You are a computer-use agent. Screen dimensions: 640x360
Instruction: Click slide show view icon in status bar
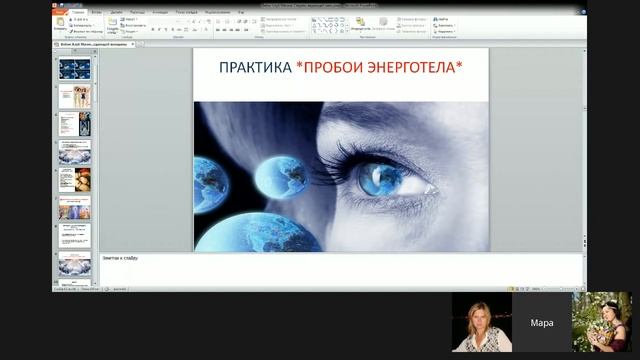tap(527, 289)
